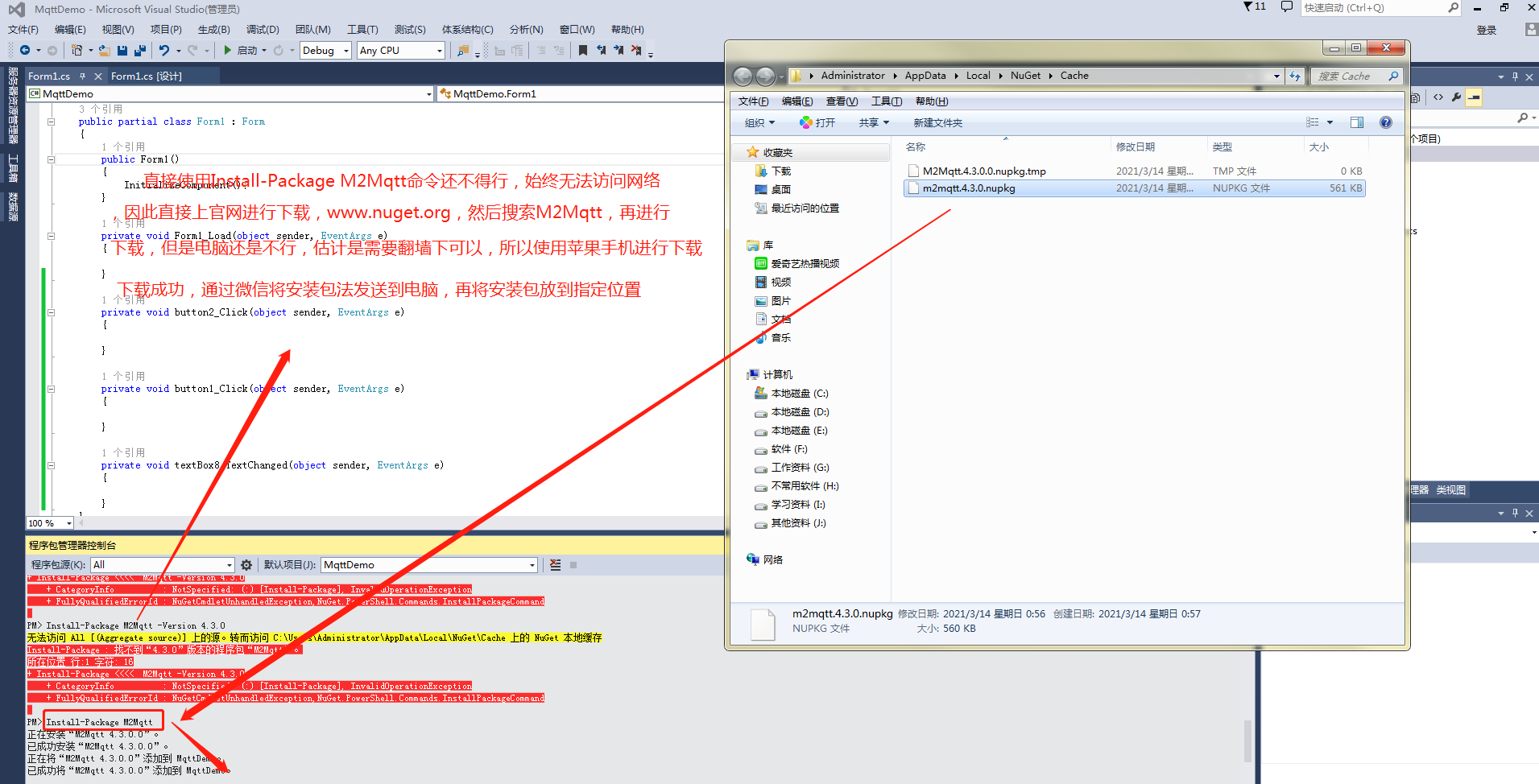Screen dimensions: 1539x784
Task: Click the Undo icon in the toolbar
Action: [164, 51]
